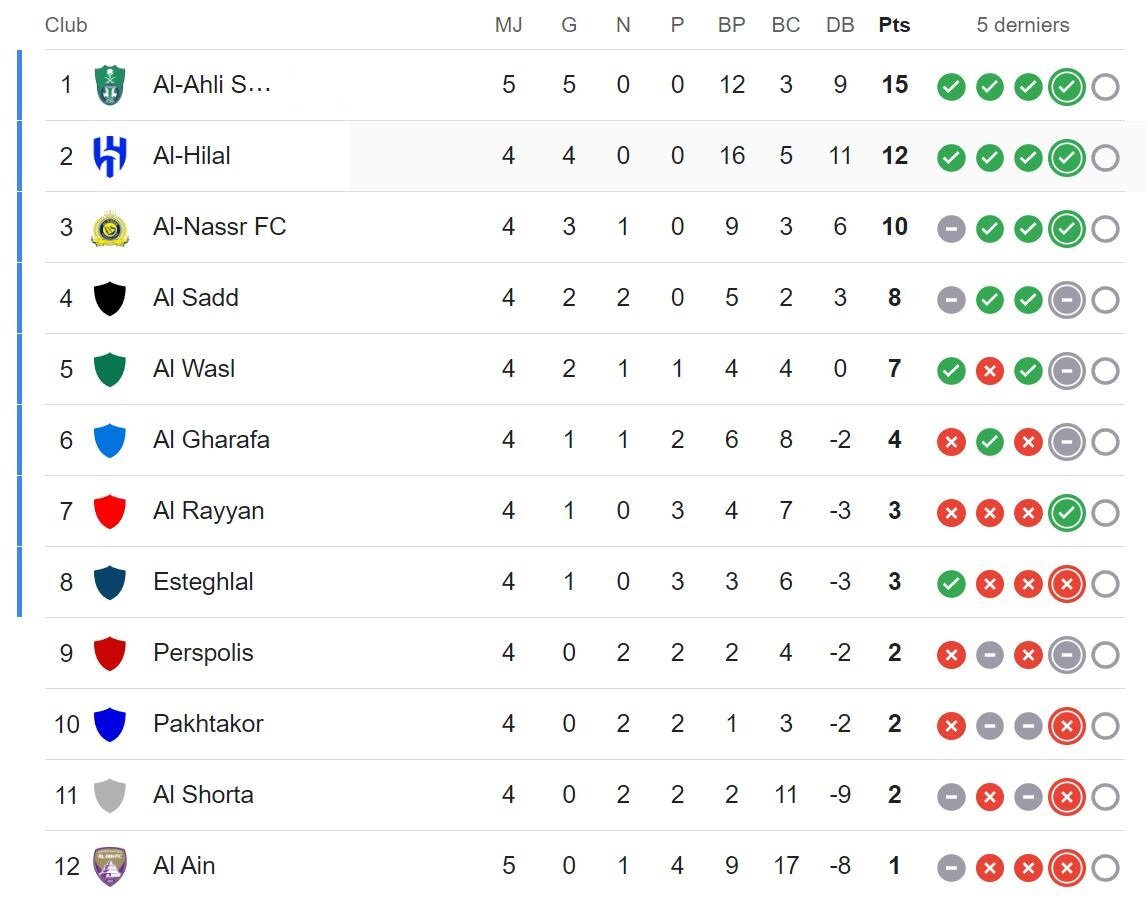Click the DB column header
Image resolution: width=1147 pixels, height=908 pixels.
(840, 25)
